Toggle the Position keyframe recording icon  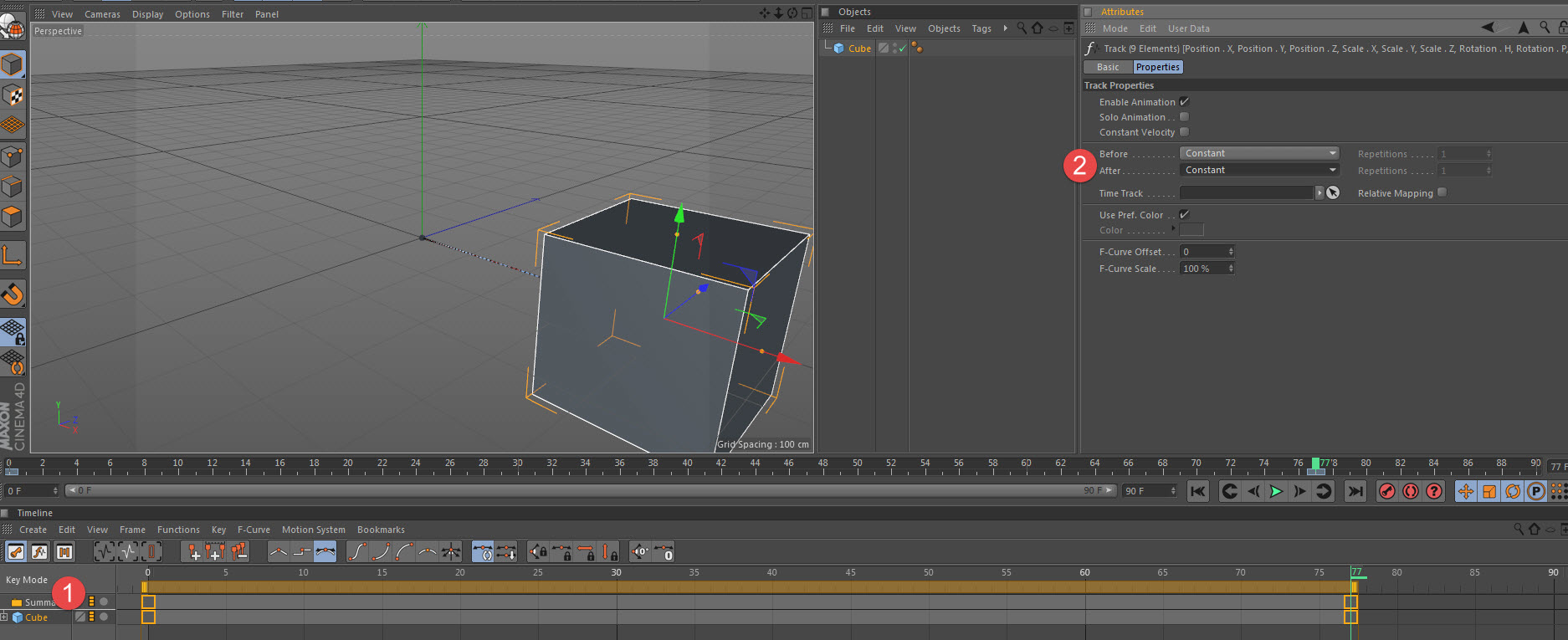(1466, 491)
